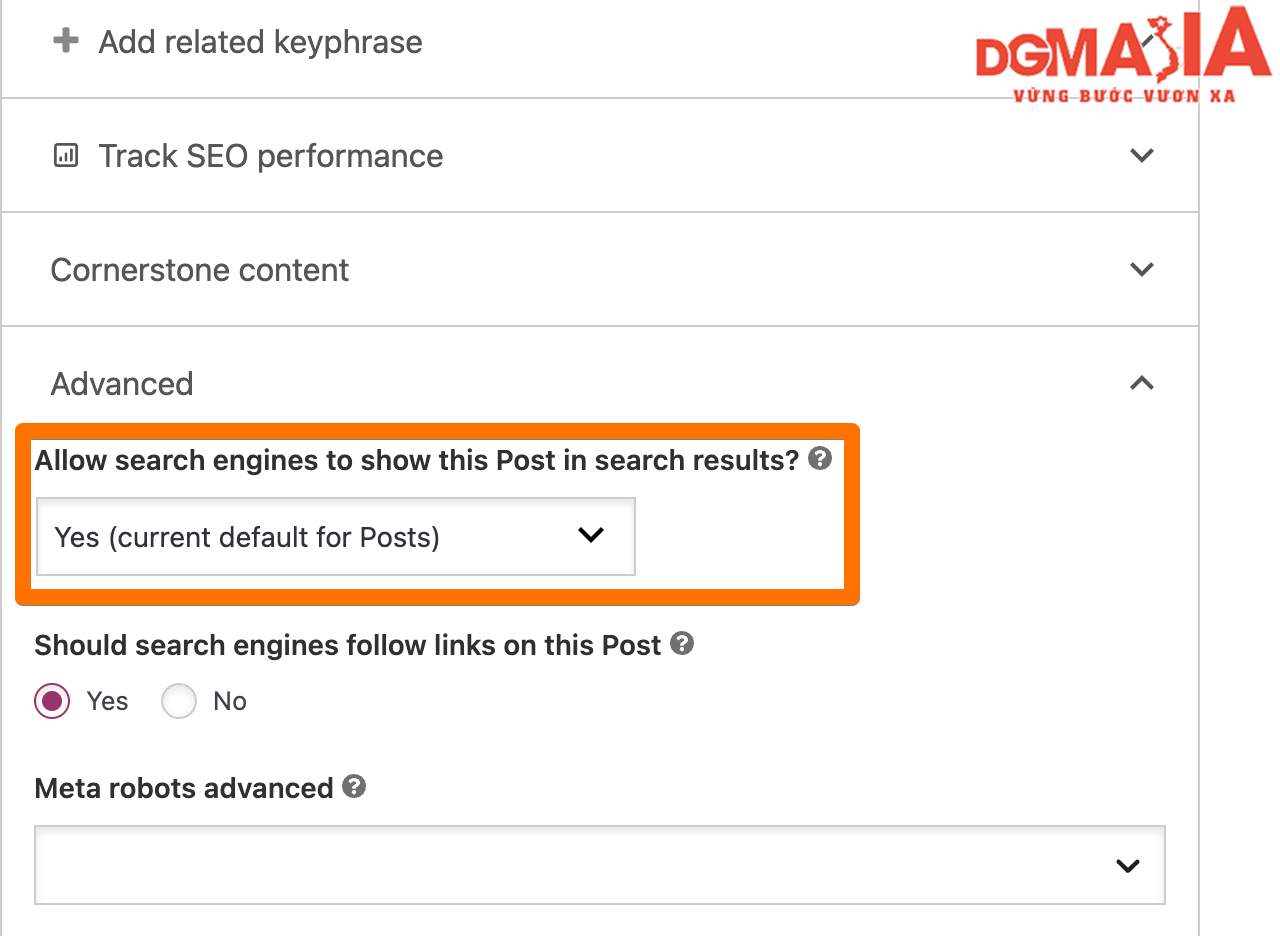Collapse the Advanced section chevron
The width and height of the screenshot is (1280, 936).
click(x=1141, y=383)
